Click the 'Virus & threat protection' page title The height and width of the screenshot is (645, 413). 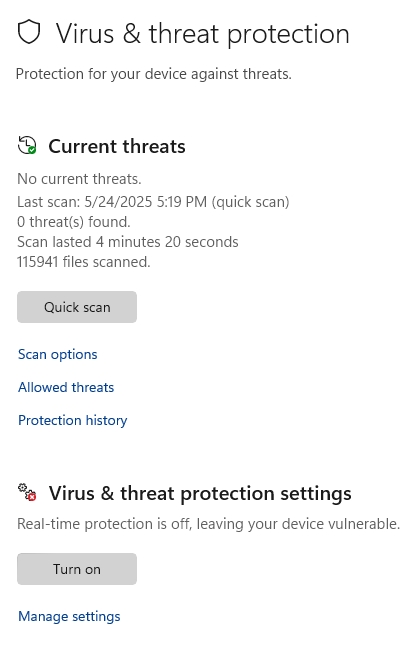pos(202,34)
